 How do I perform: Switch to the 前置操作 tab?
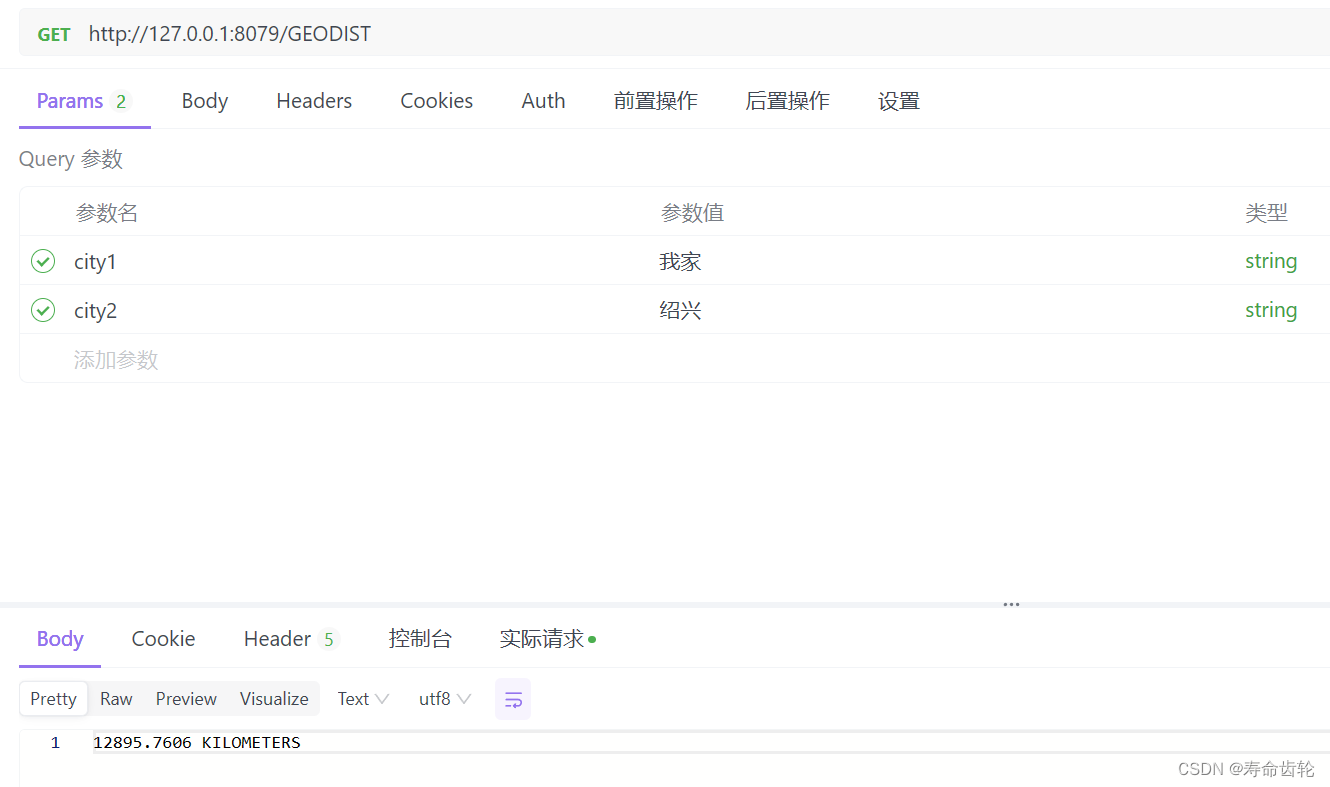coord(655,100)
